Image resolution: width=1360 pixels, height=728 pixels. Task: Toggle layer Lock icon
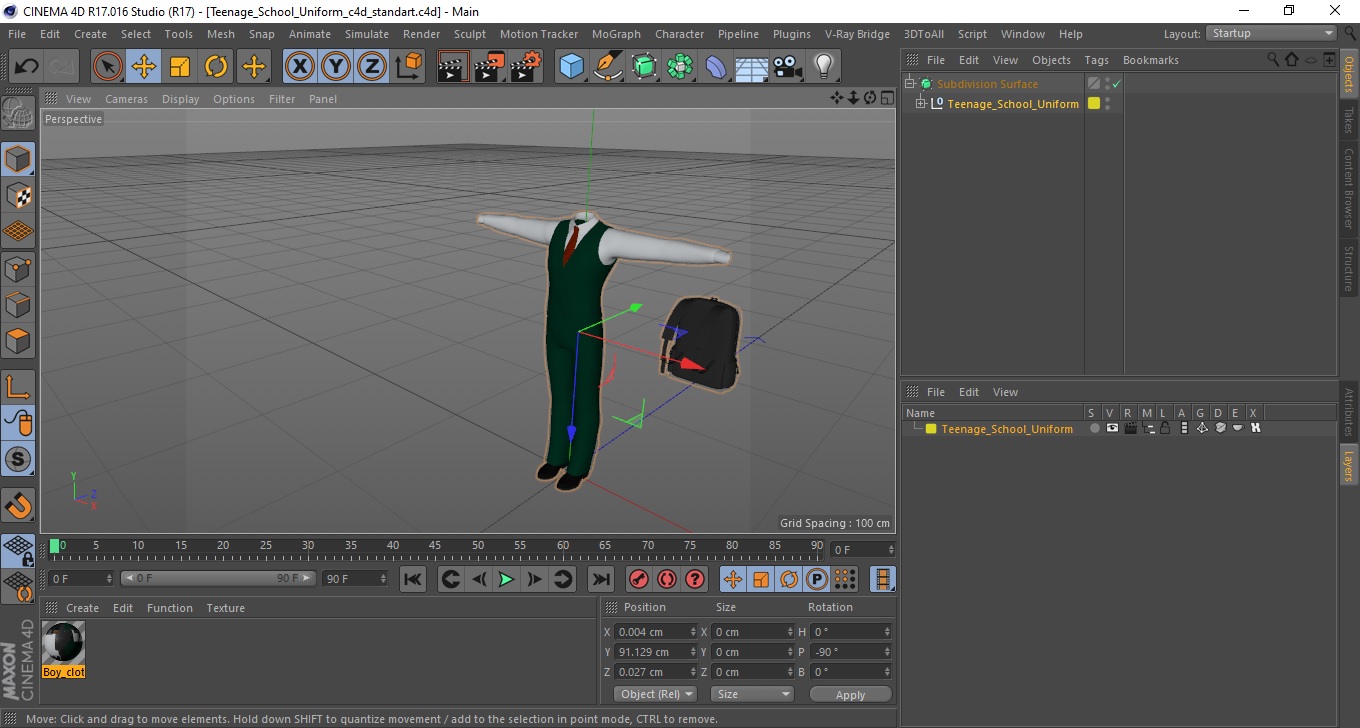[1166, 428]
